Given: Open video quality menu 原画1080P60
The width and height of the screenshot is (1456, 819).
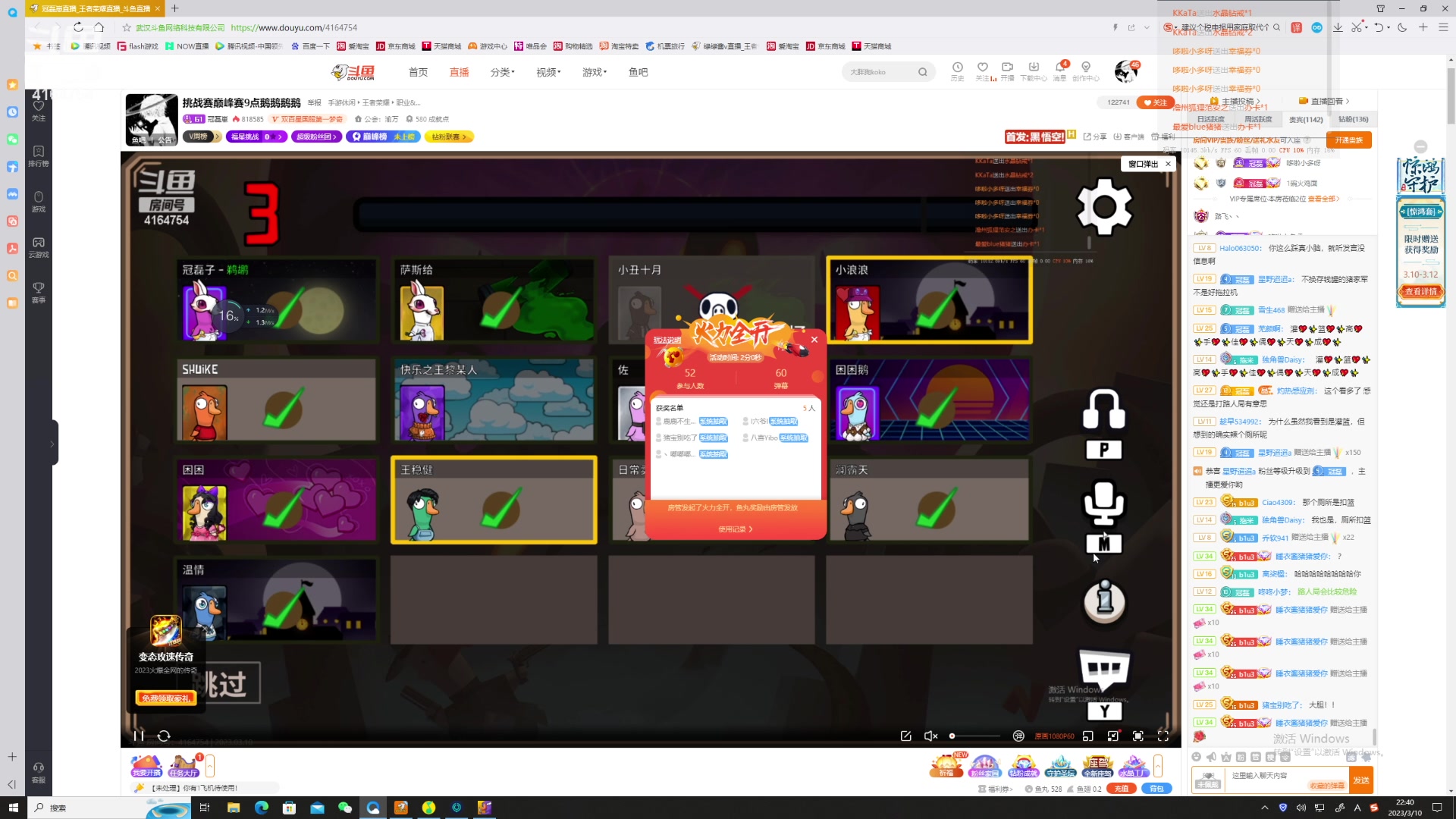Looking at the screenshot, I should coord(1054,736).
